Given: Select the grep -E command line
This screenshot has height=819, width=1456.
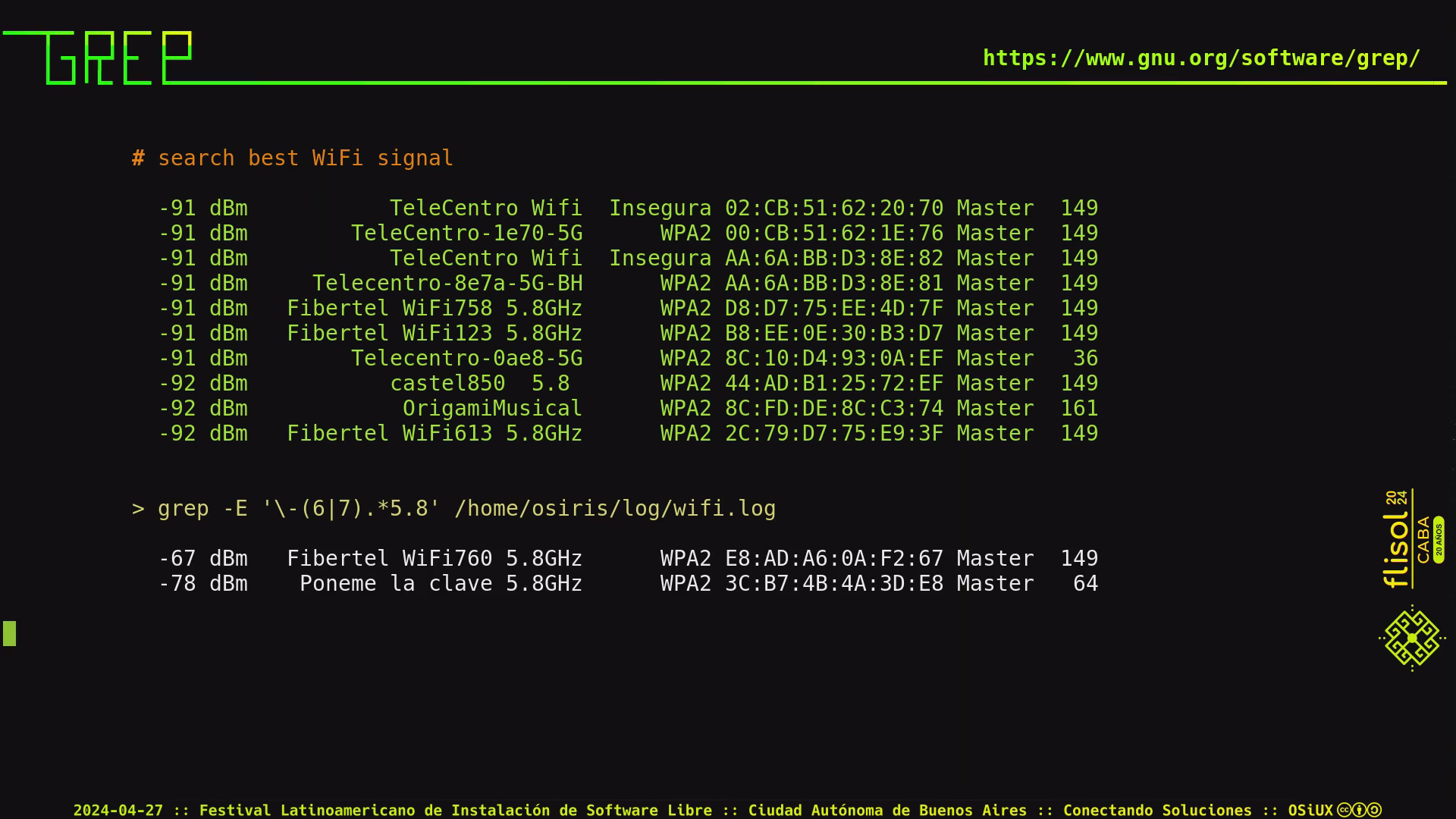Looking at the screenshot, I should tap(453, 508).
